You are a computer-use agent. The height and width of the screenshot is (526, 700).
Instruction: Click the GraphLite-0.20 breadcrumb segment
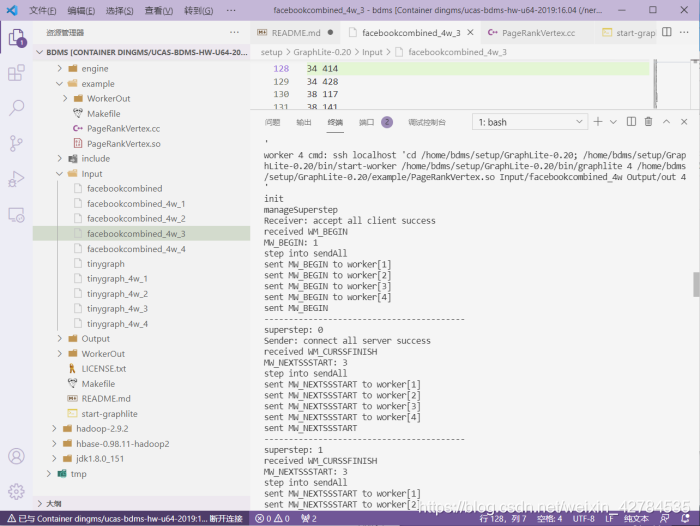click(x=322, y=52)
